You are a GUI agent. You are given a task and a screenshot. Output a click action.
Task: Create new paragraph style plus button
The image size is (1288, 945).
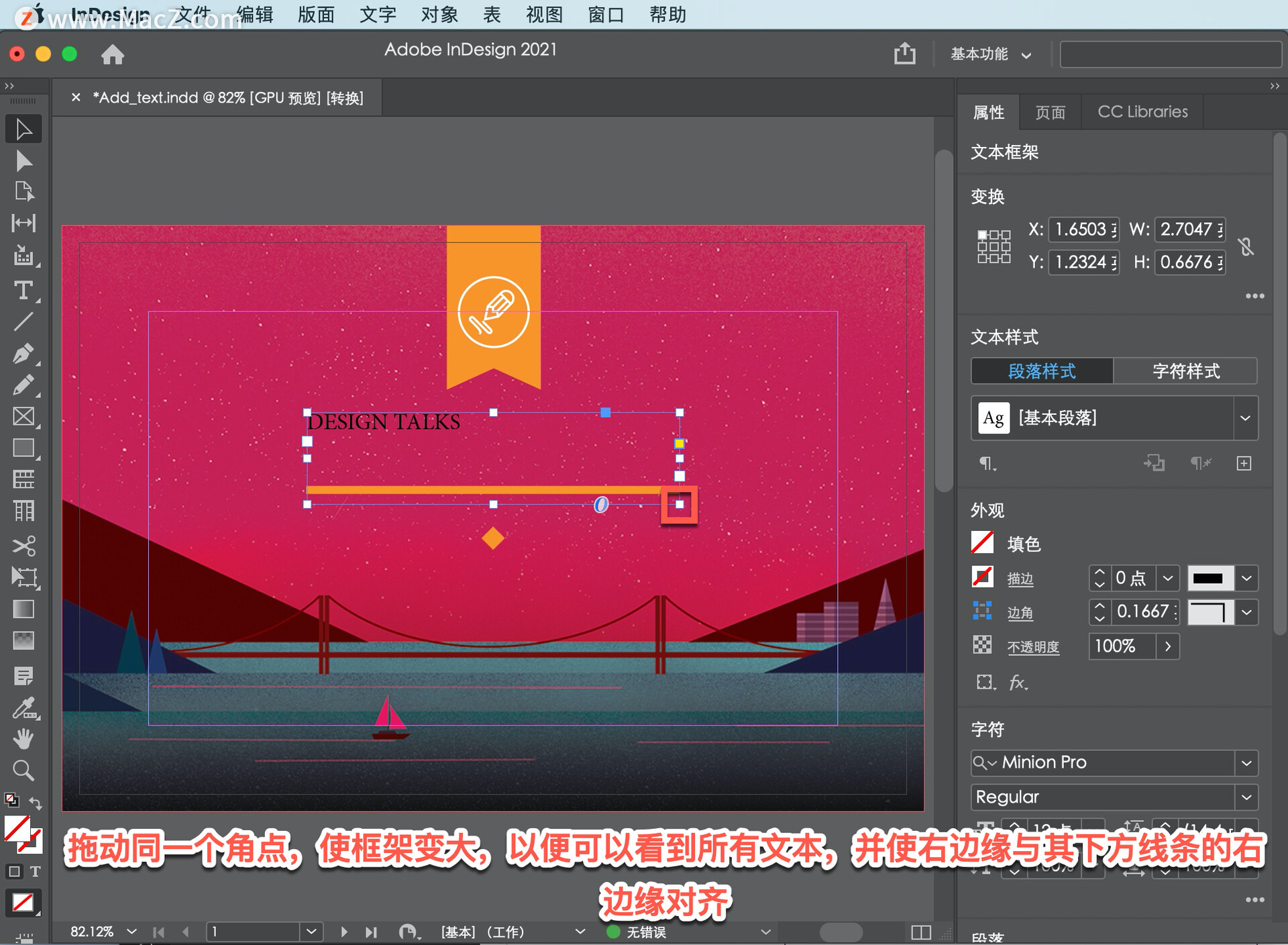point(1244,463)
